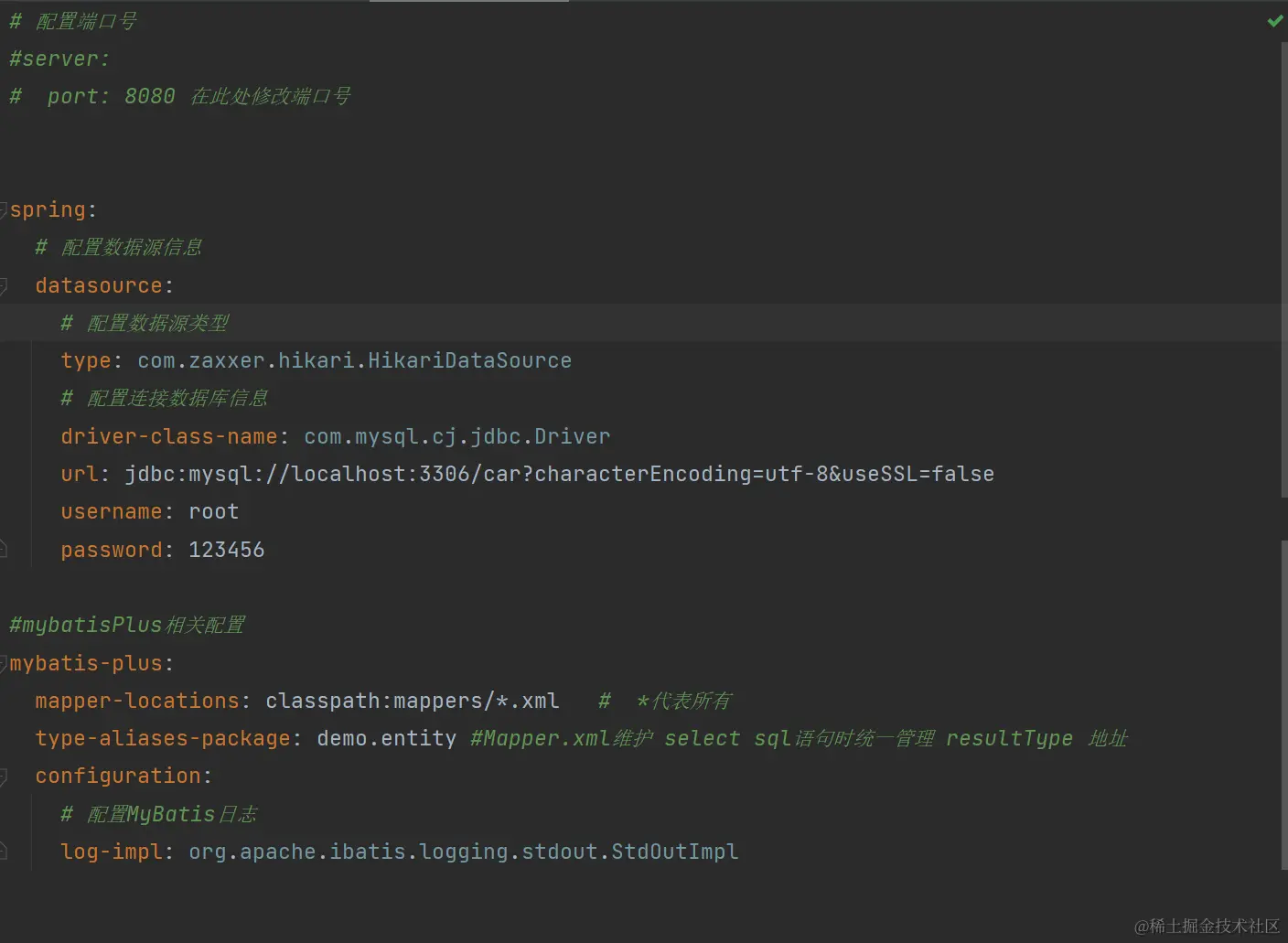
Task: Collapse the spring block fold marker
Action: pos(4,209)
